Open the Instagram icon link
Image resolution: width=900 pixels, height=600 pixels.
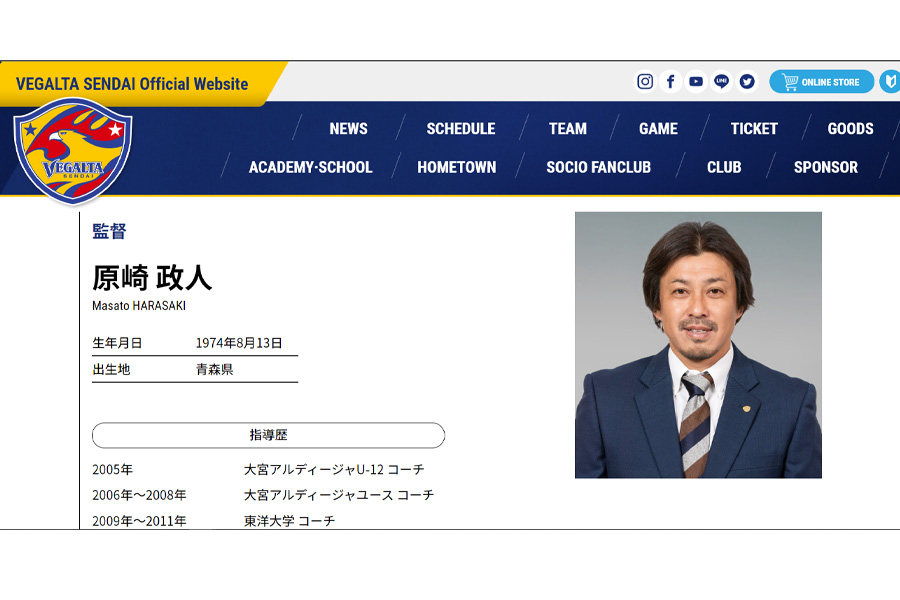pyautogui.click(x=645, y=82)
